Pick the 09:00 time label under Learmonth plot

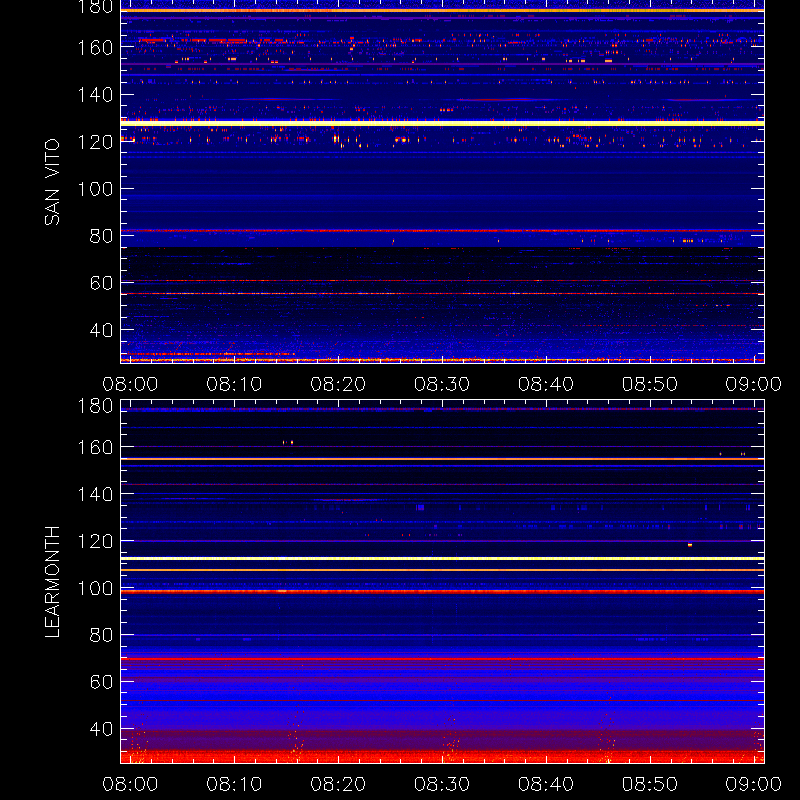coord(754,784)
